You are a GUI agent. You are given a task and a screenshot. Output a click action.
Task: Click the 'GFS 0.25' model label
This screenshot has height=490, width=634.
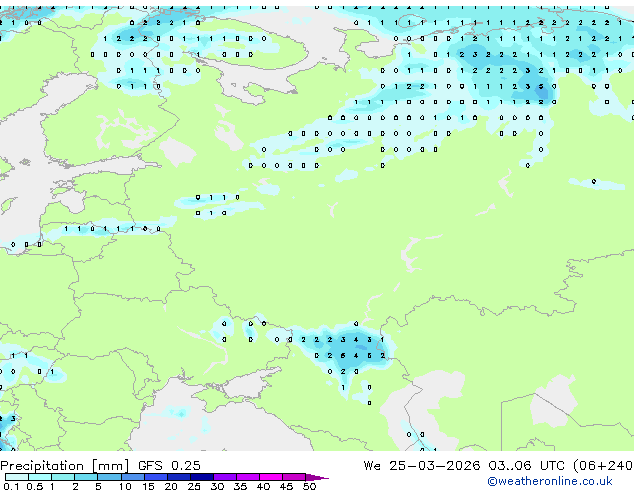pyautogui.click(x=169, y=465)
